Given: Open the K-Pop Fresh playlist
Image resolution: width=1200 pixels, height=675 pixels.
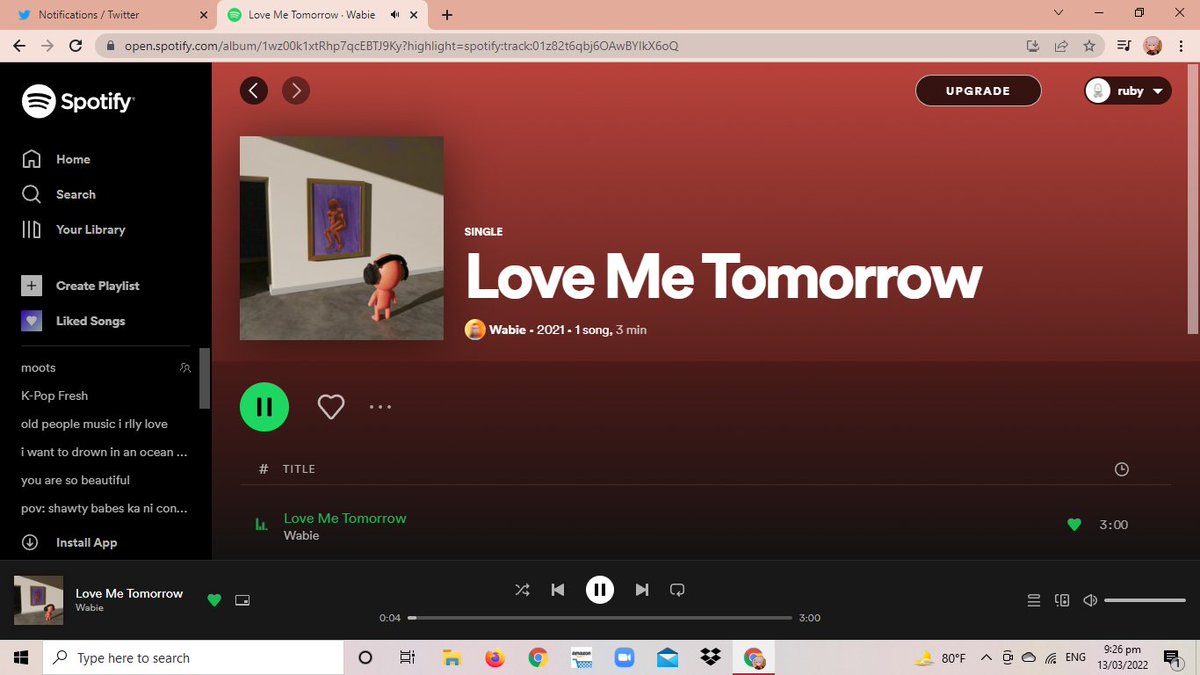Looking at the screenshot, I should 55,396.
